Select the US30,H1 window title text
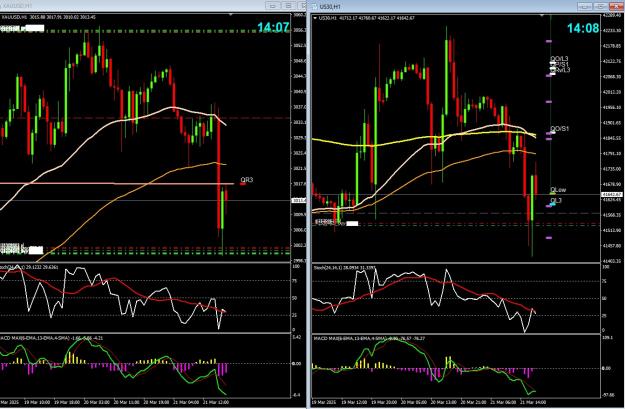 330,7
